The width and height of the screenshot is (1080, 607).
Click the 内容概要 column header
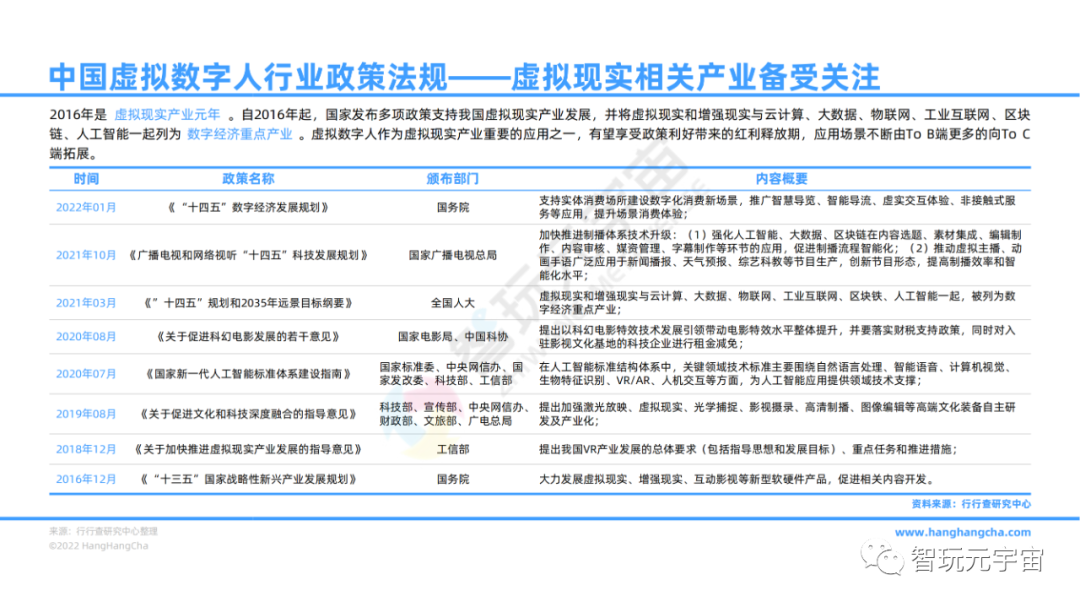[x=781, y=179]
